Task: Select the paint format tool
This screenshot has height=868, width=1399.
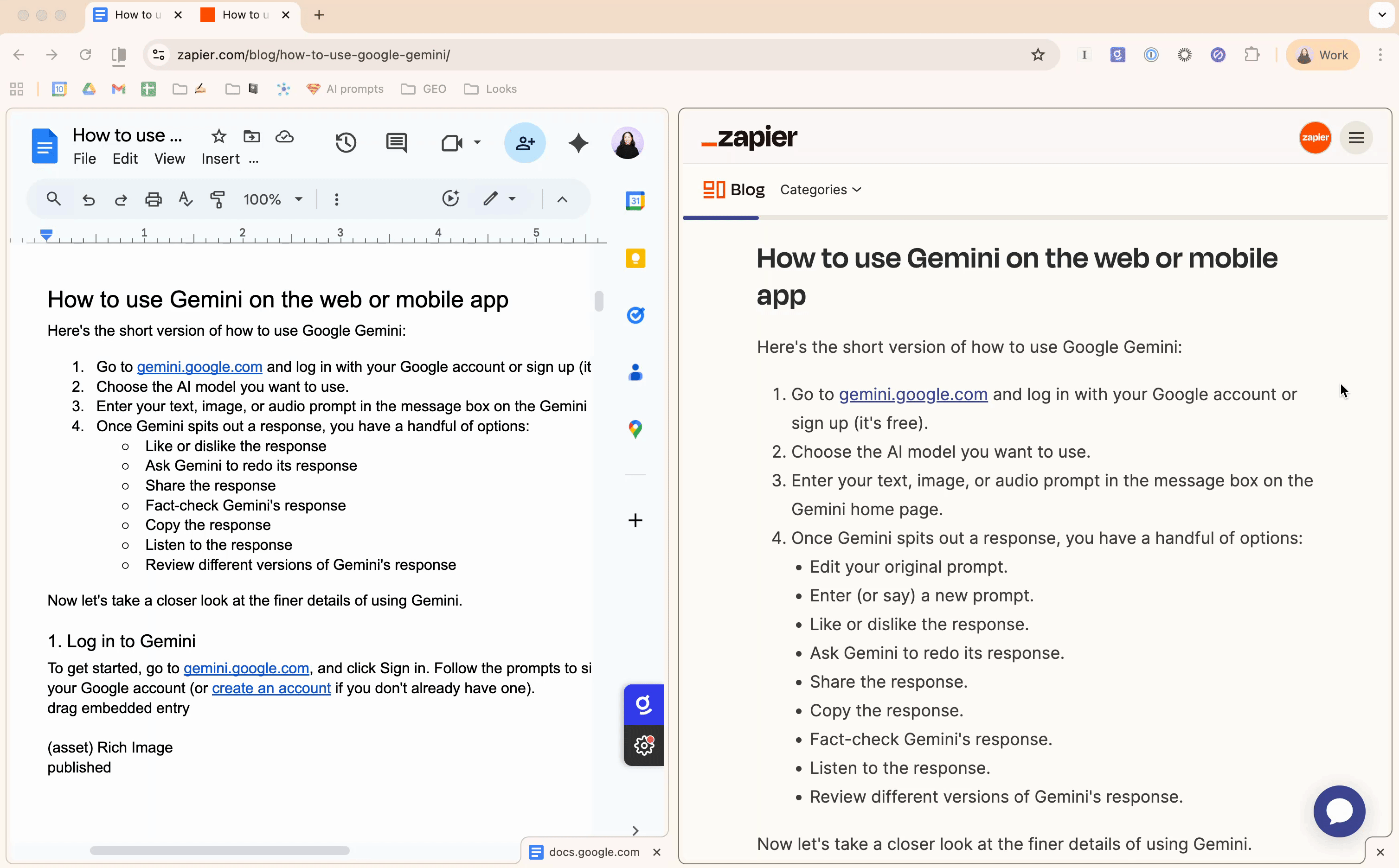Action: 218,199
